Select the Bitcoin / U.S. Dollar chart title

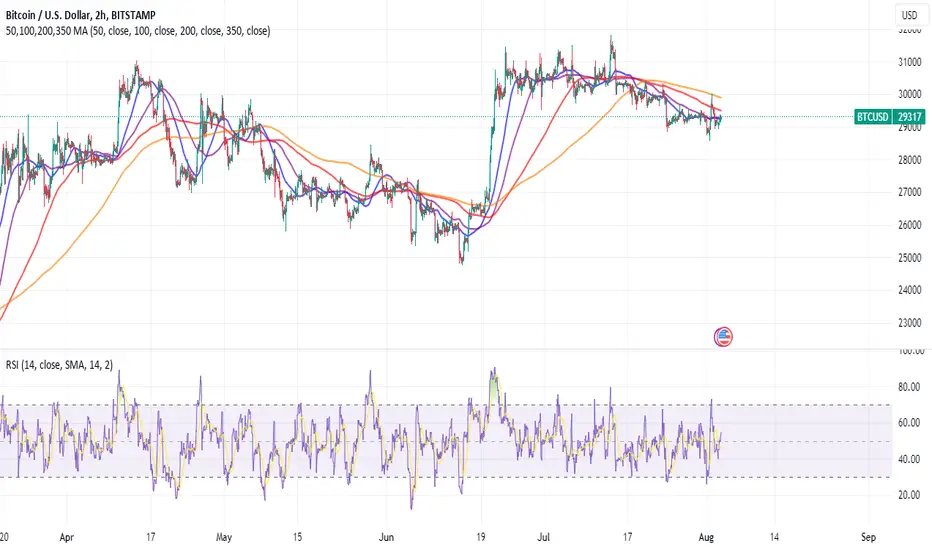80,15
